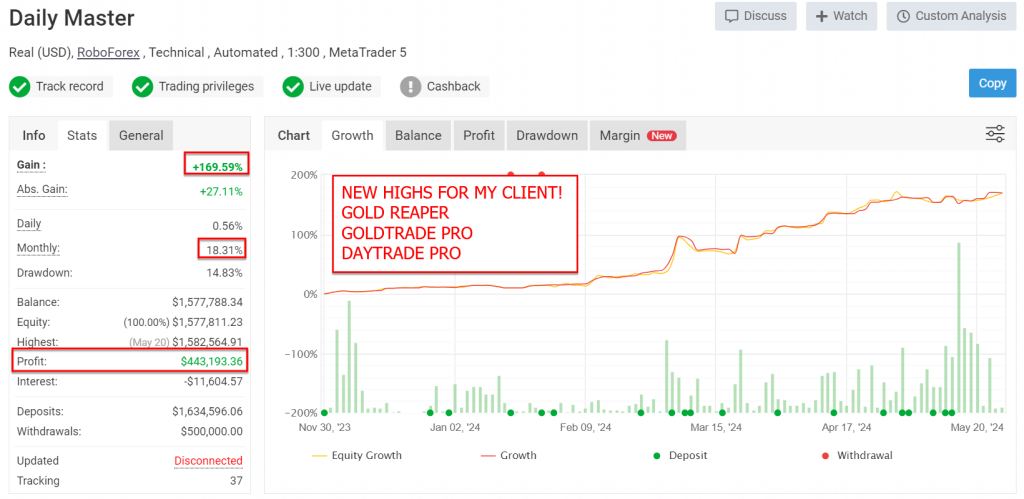Toggle Growth series in chart legend
1024x499 pixels.
coord(508,455)
